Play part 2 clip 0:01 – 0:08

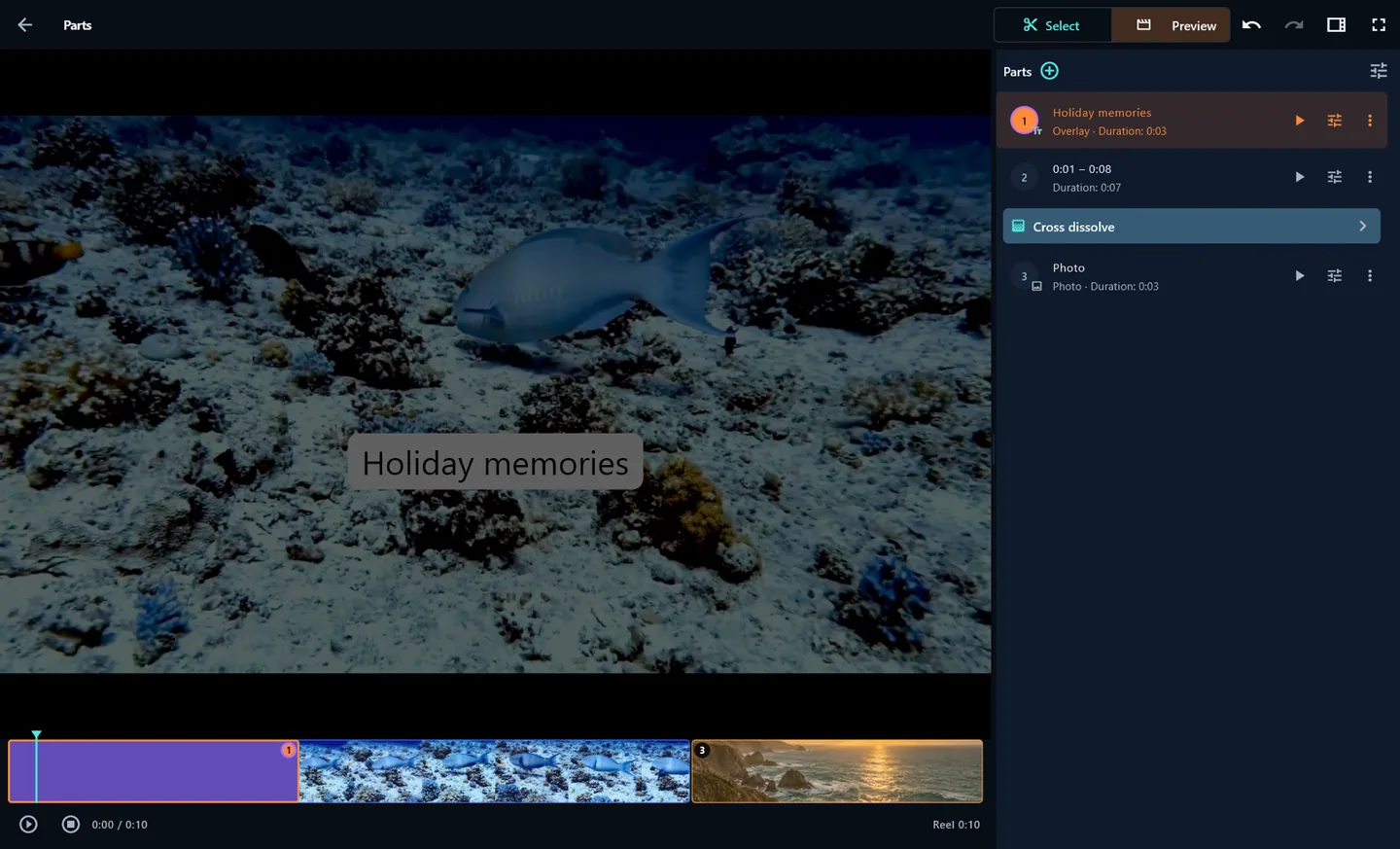pos(1299,177)
